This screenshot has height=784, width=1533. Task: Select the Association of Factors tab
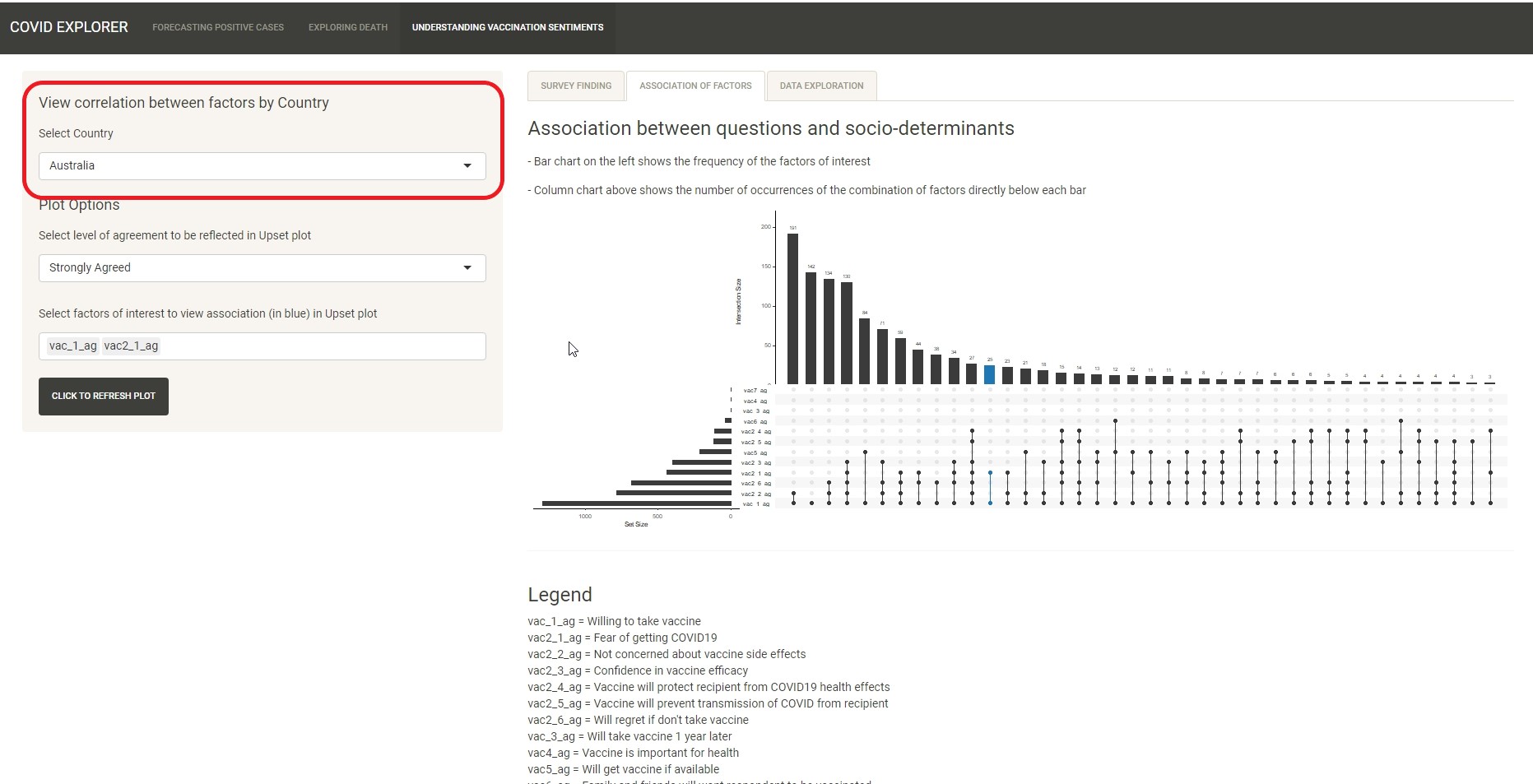695,86
